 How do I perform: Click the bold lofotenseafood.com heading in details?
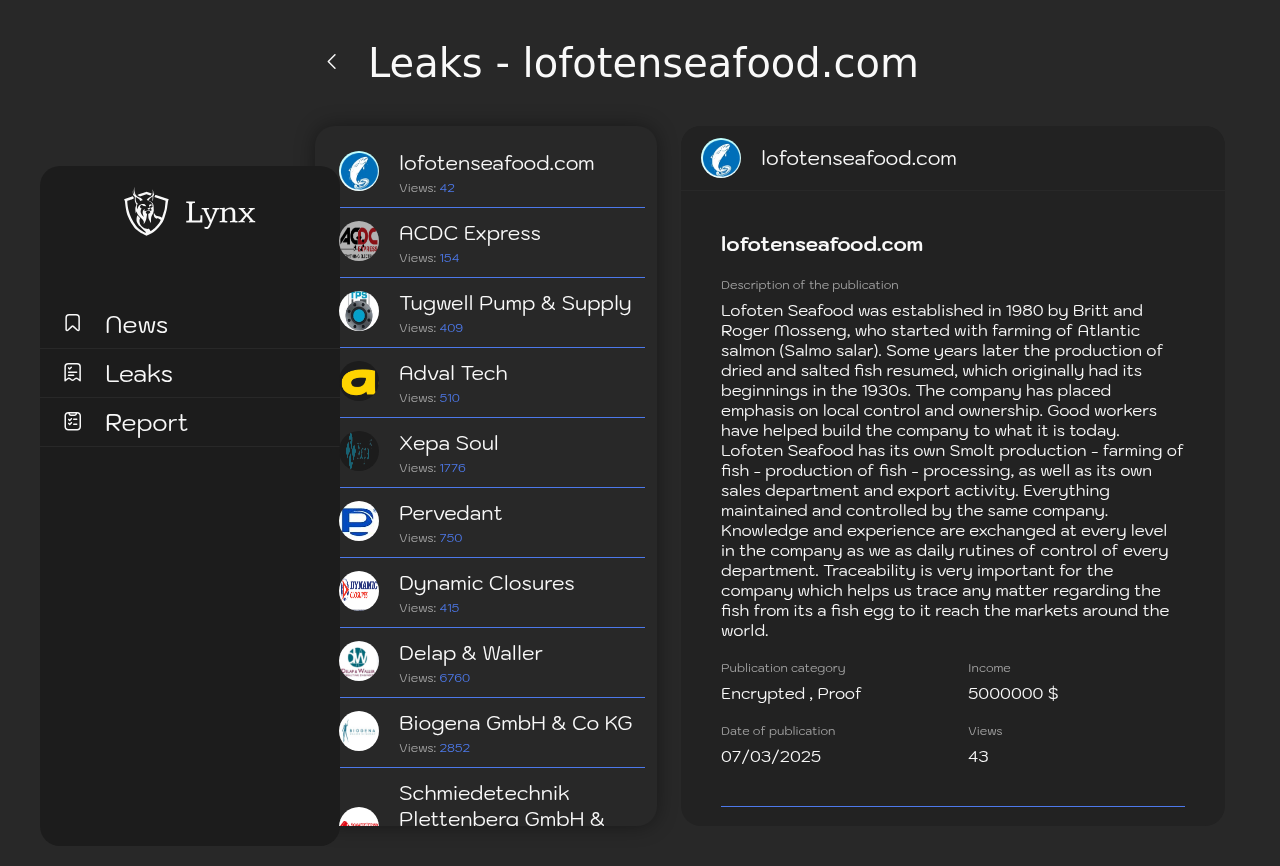(x=822, y=244)
